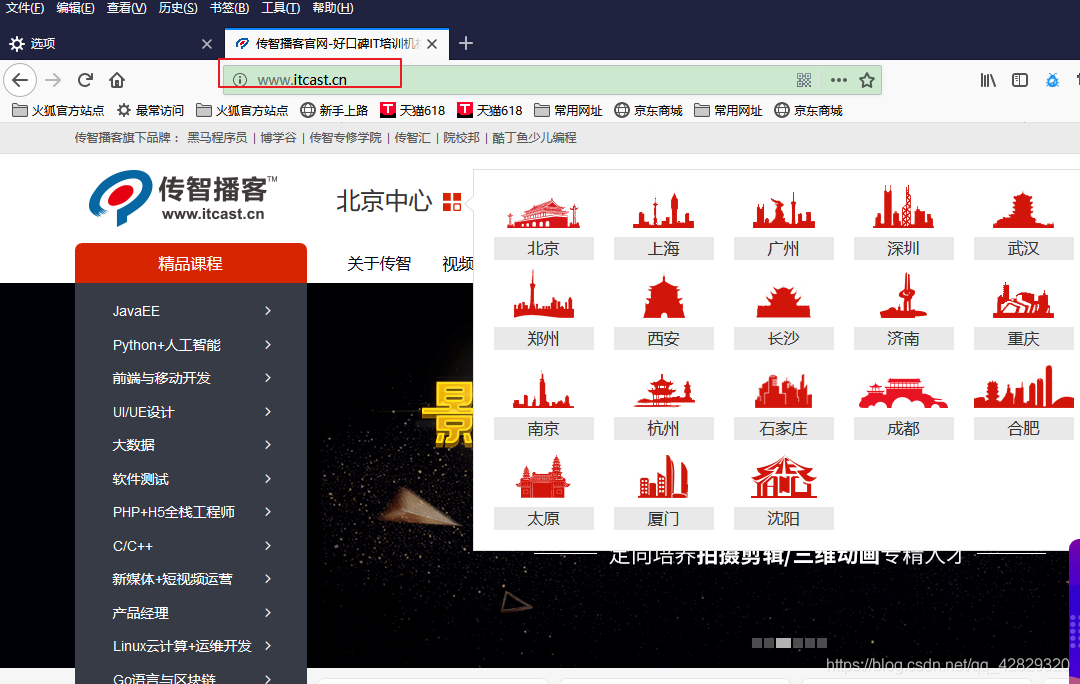Click the red grid icon beside 北京中心
This screenshot has width=1080, height=684.
point(452,202)
